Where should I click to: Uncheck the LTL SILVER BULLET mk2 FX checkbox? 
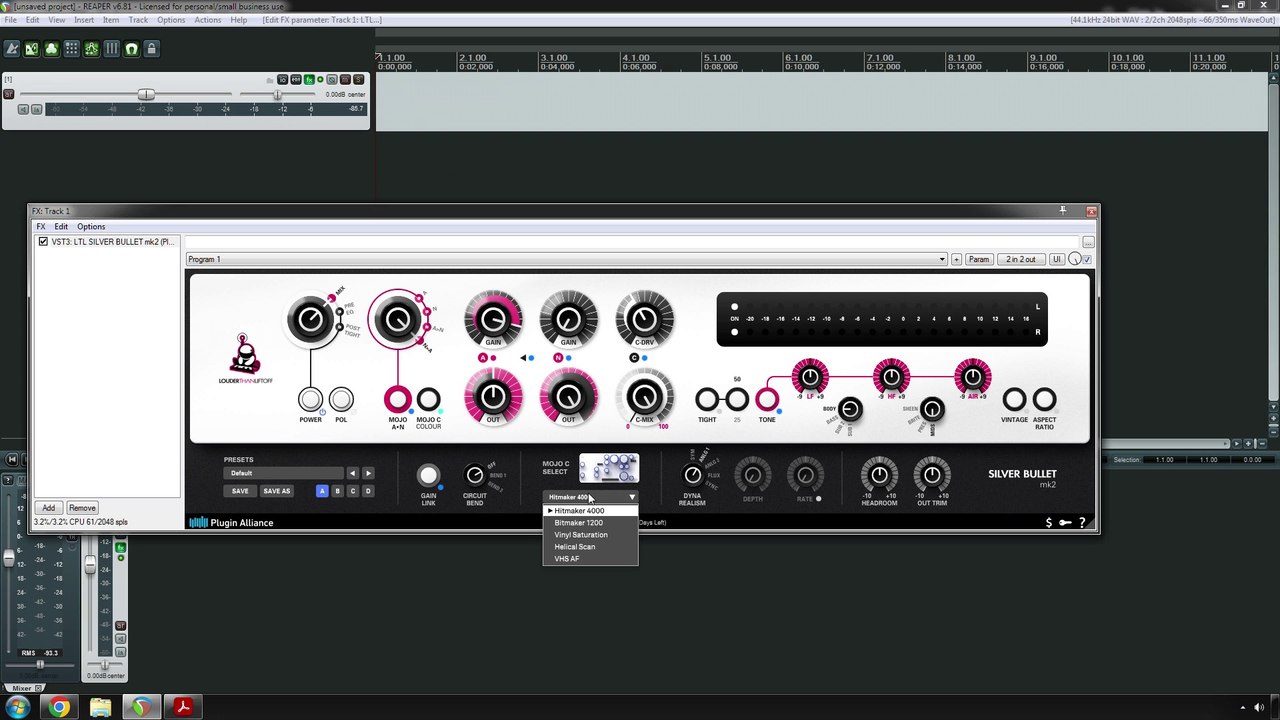click(x=43, y=242)
